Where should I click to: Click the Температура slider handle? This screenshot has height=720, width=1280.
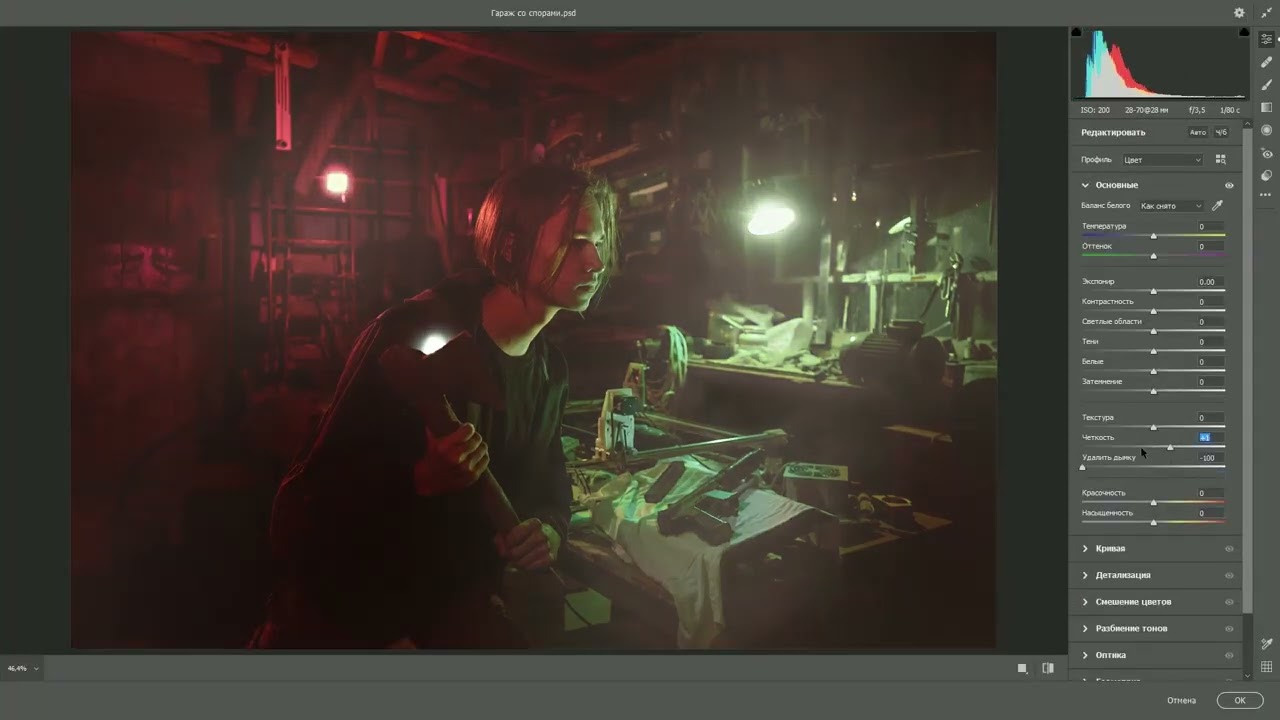pos(1153,236)
